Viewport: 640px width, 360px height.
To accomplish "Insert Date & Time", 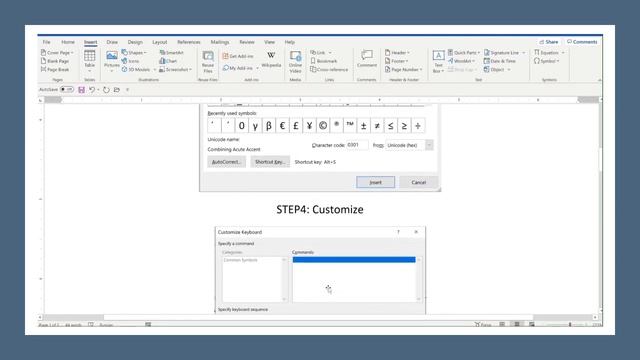I will tap(500, 61).
